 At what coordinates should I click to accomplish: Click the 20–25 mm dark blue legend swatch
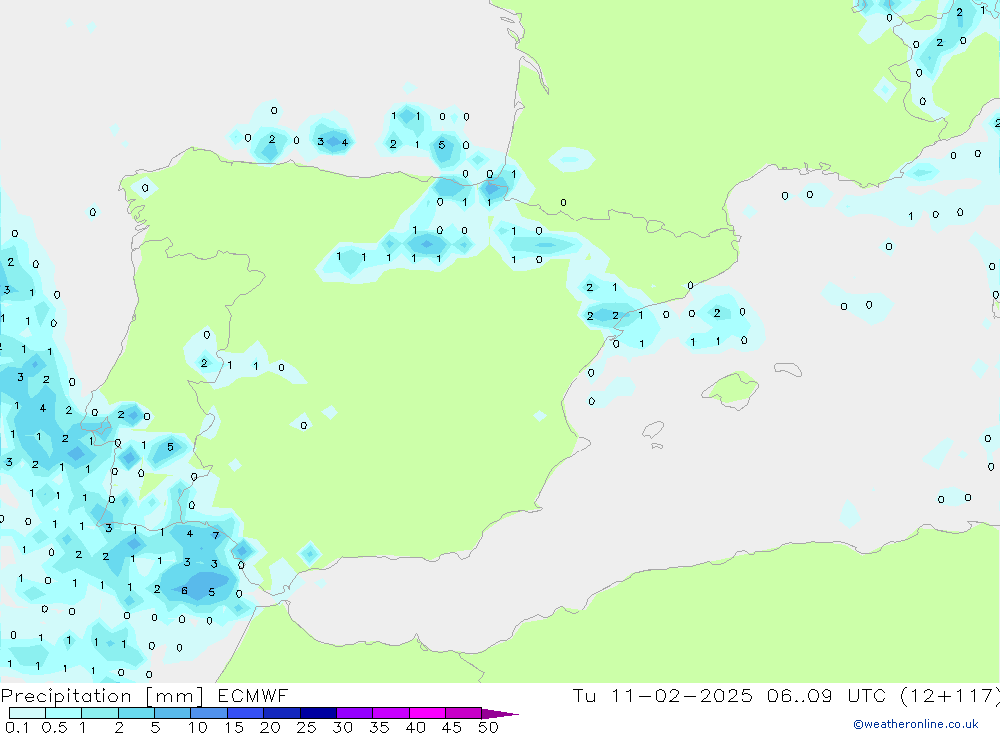point(281,713)
